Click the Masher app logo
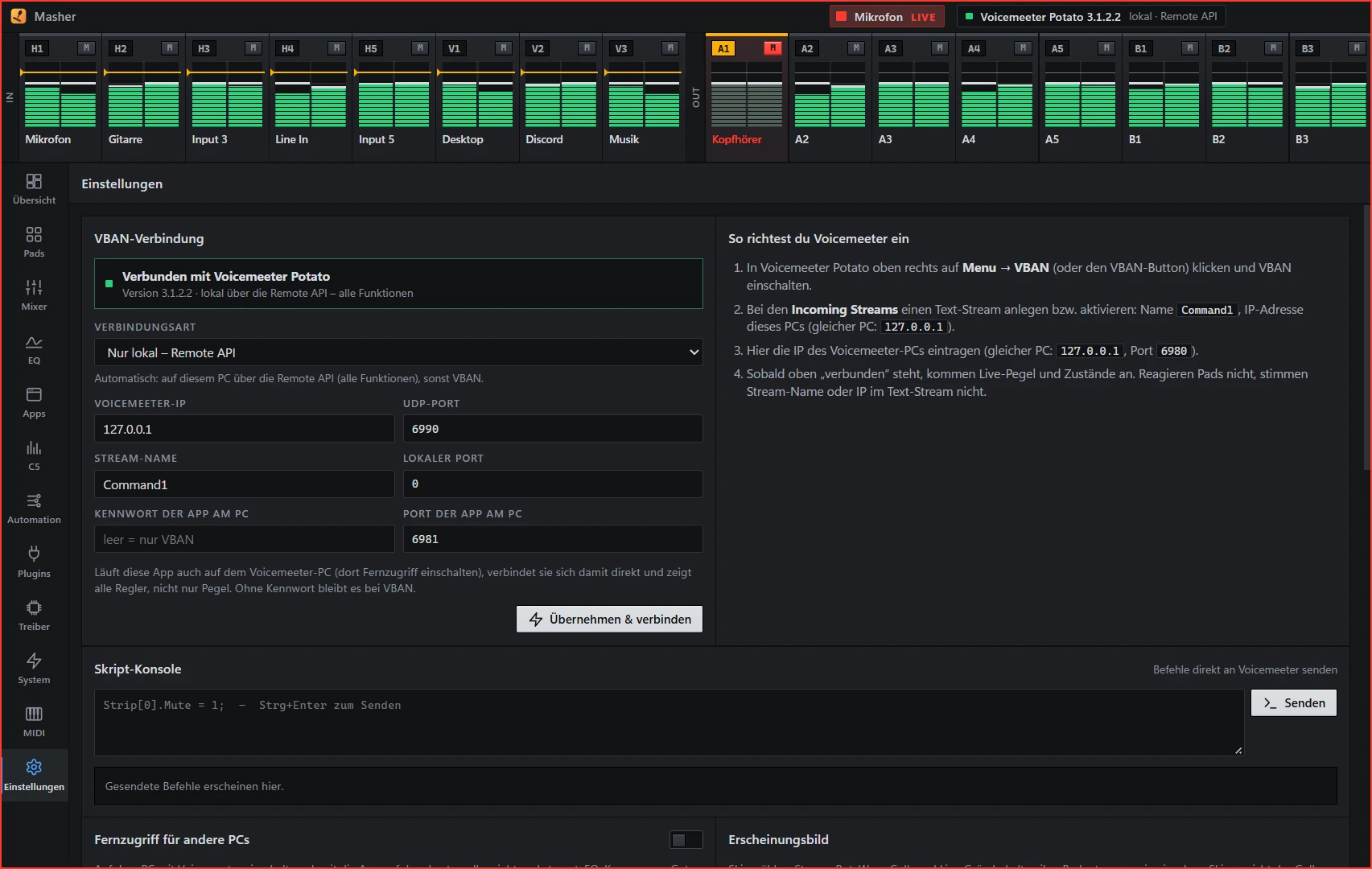 (x=18, y=16)
